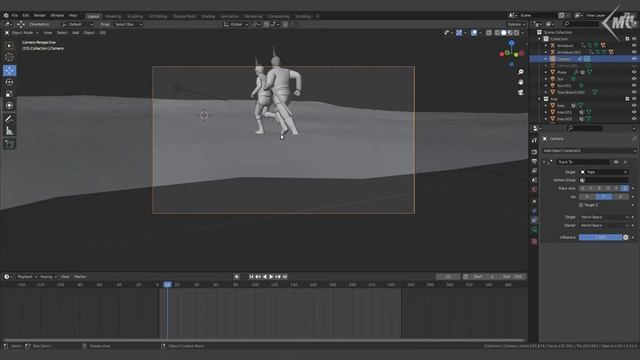Click the timeline Playback button

point(27,277)
